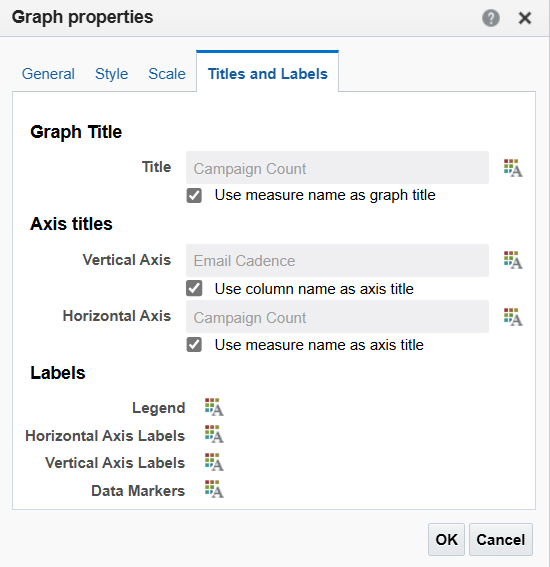Open text format for Horizontal Axis title

(513, 317)
